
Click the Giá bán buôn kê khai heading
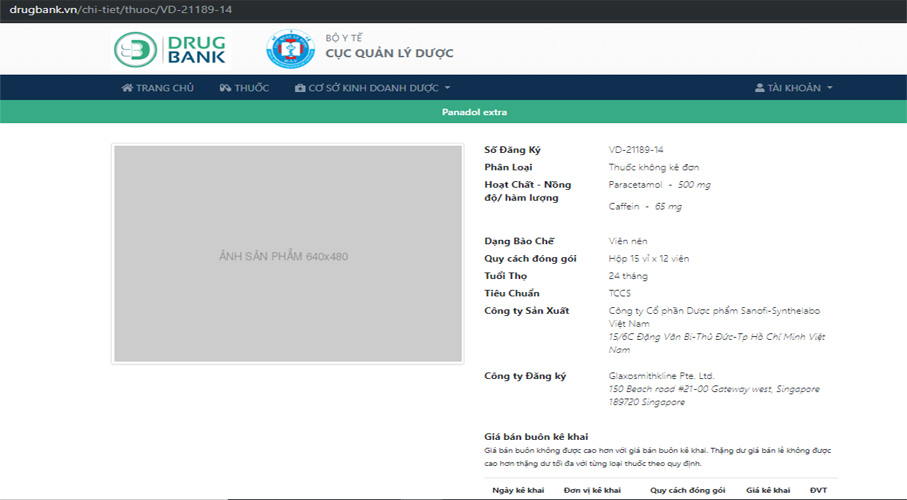536,437
